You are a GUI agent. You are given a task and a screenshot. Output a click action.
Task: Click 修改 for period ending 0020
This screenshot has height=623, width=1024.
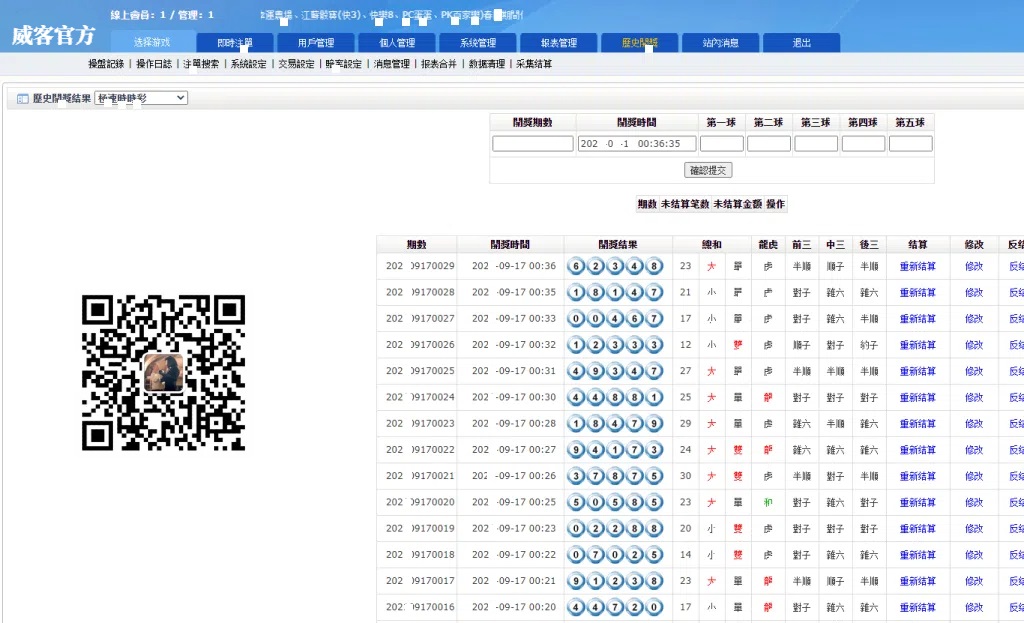click(974, 502)
